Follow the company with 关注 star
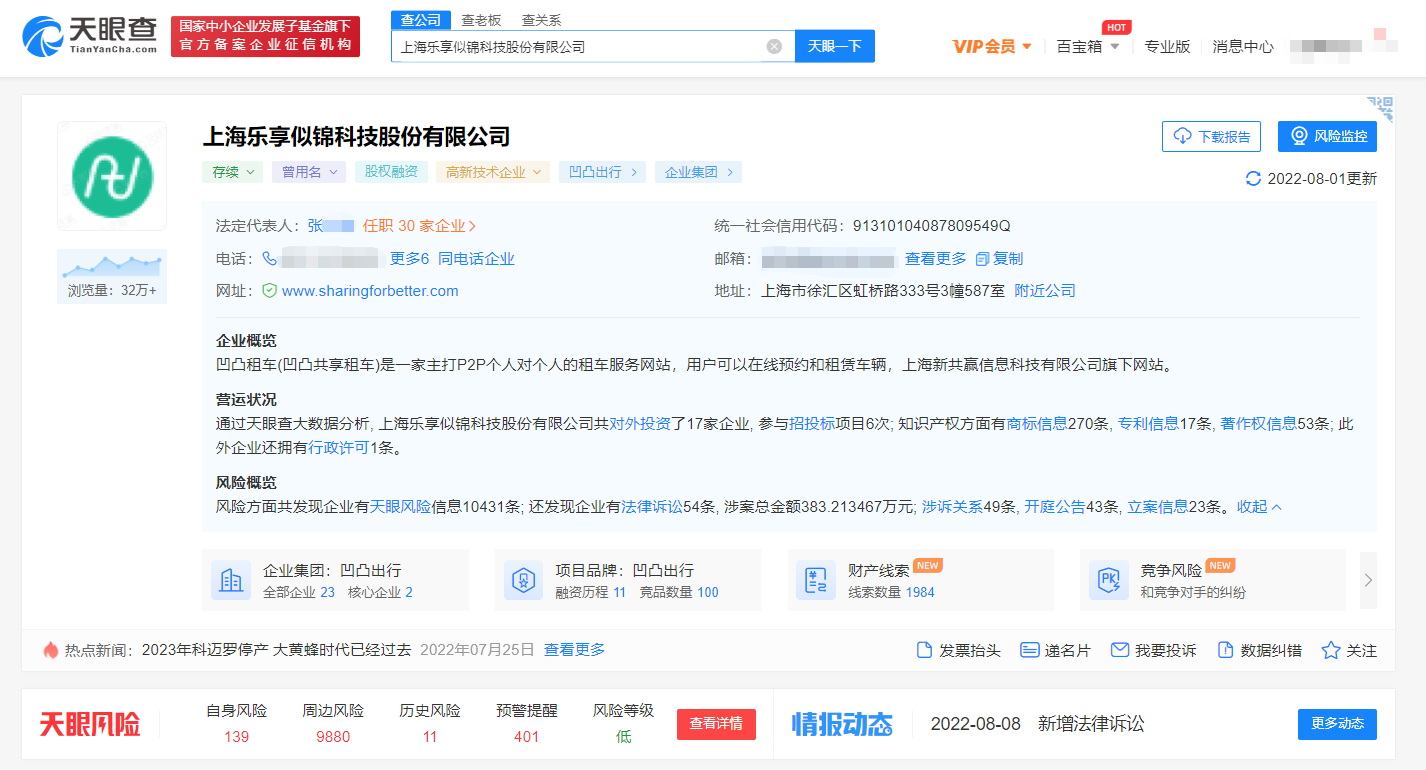 pos(1349,650)
